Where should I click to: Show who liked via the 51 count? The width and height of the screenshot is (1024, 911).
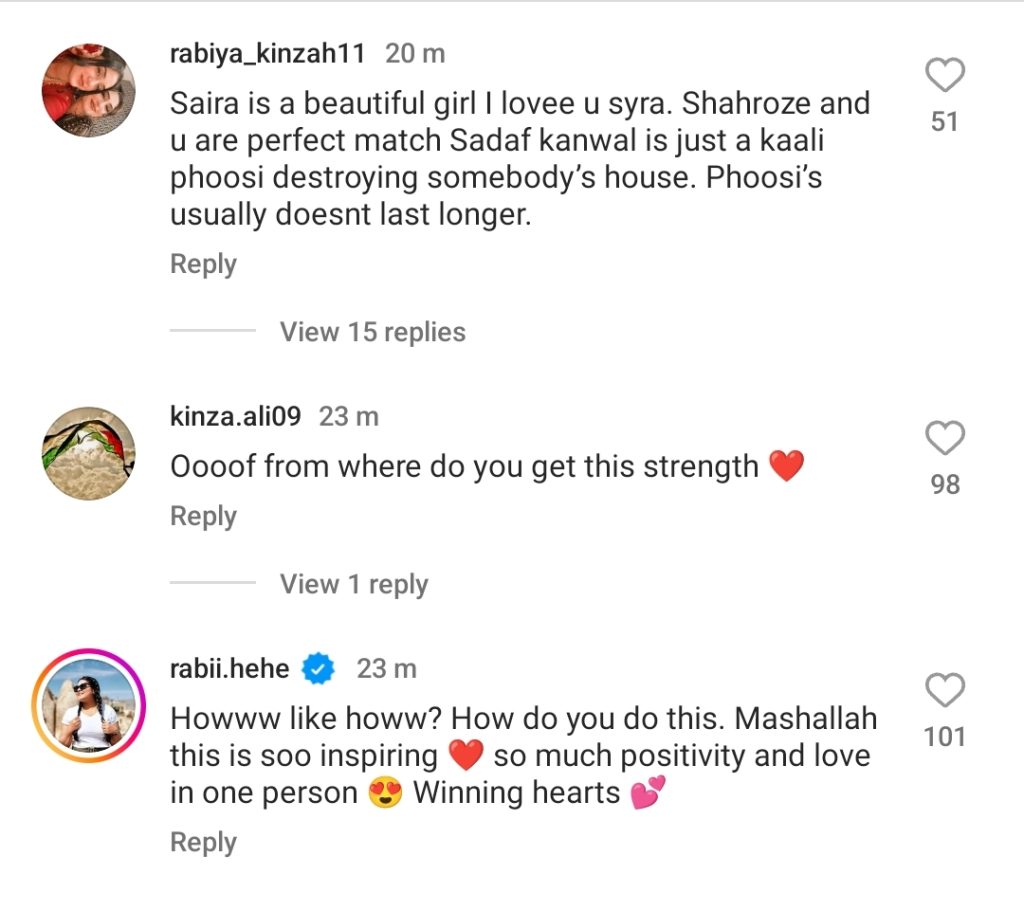point(945,122)
